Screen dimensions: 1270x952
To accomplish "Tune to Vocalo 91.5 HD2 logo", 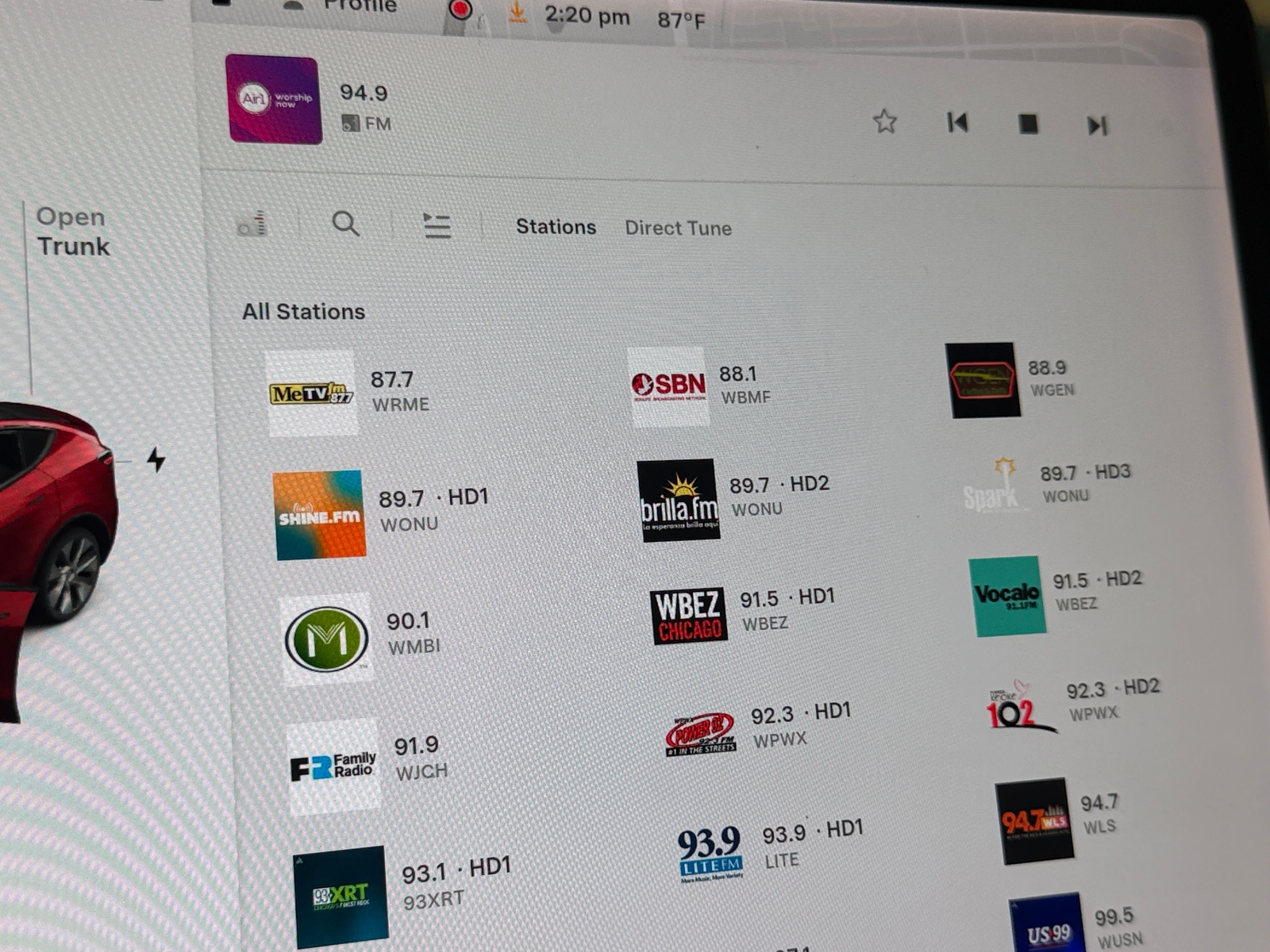I will pyautogui.click(x=1006, y=596).
